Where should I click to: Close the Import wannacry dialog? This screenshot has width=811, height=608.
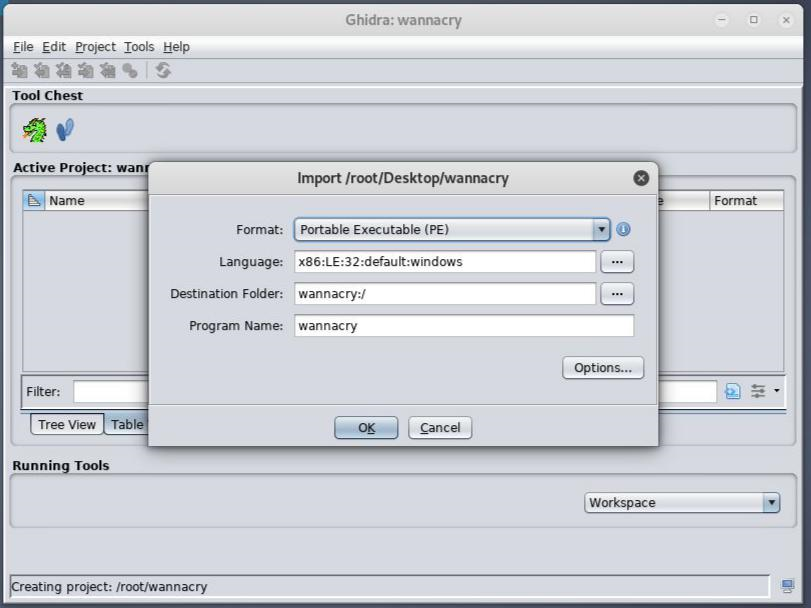click(641, 178)
